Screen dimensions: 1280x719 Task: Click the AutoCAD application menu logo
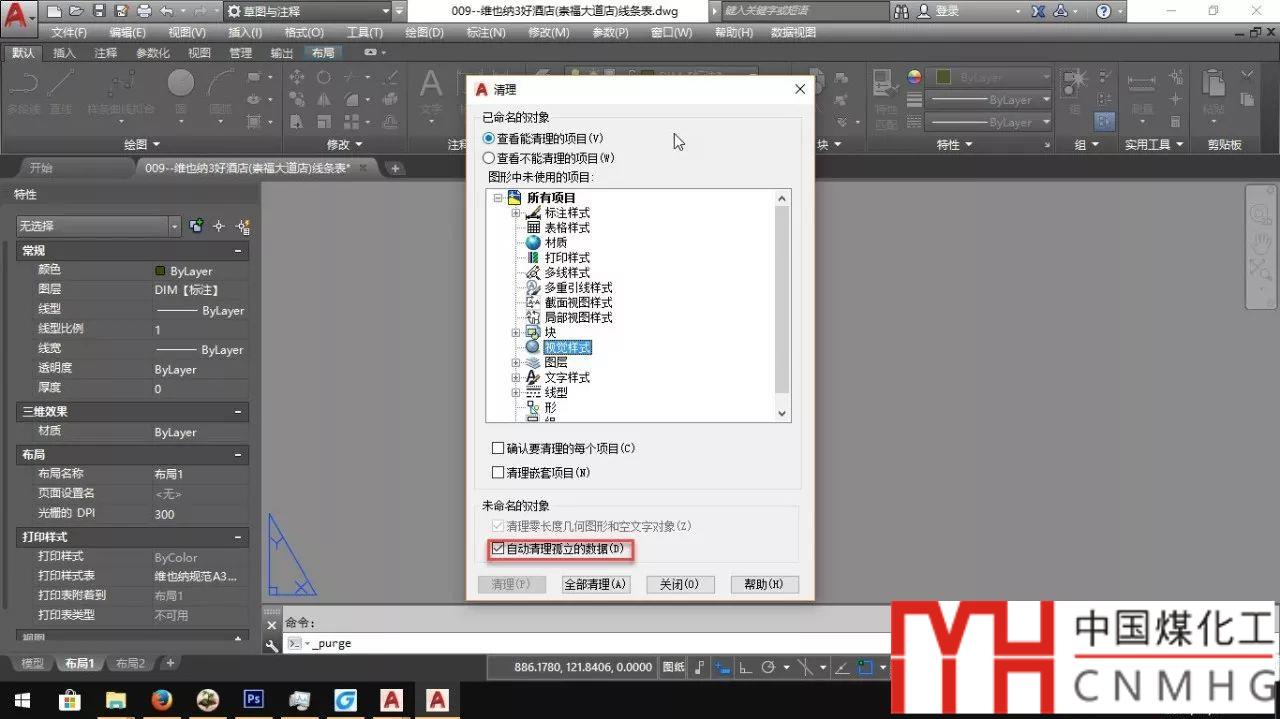[x=20, y=13]
